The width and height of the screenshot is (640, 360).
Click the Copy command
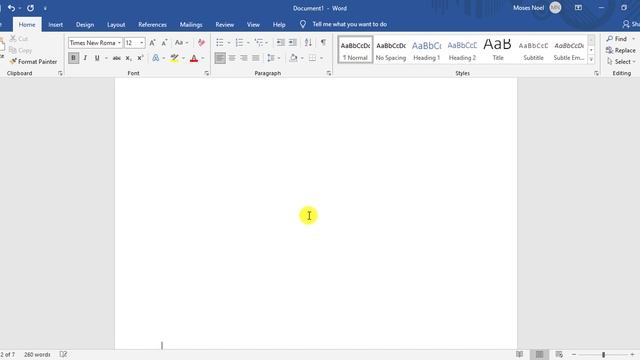pyautogui.click(x=20, y=50)
